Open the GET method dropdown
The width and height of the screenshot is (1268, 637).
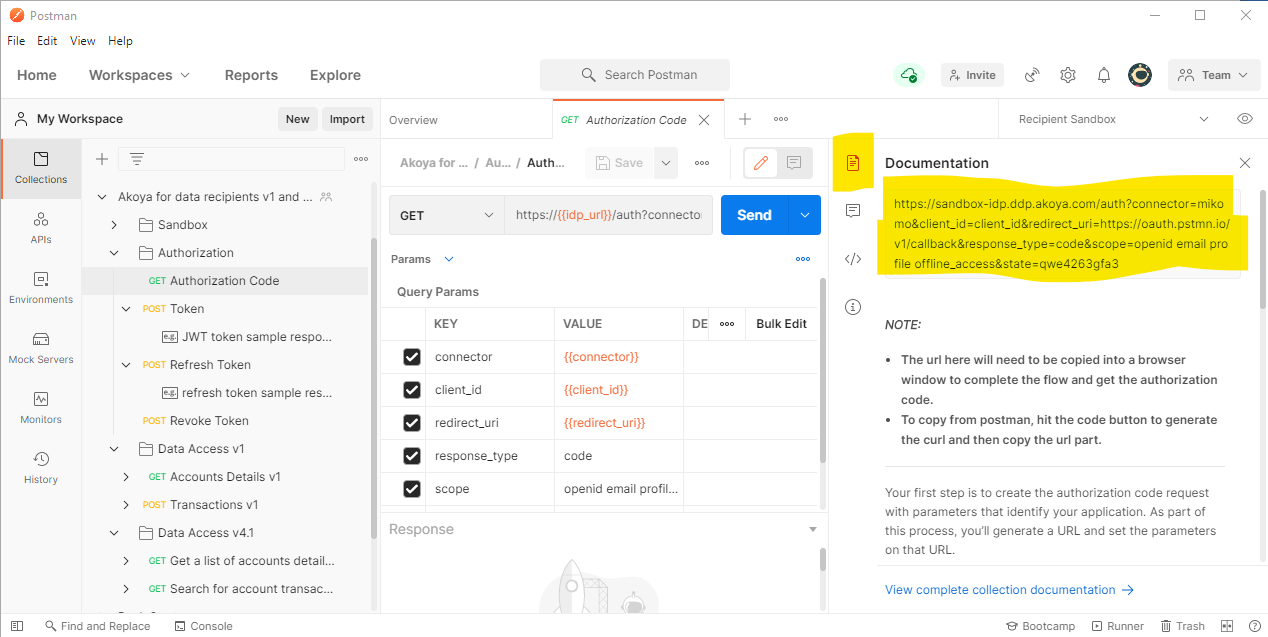[446, 215]
